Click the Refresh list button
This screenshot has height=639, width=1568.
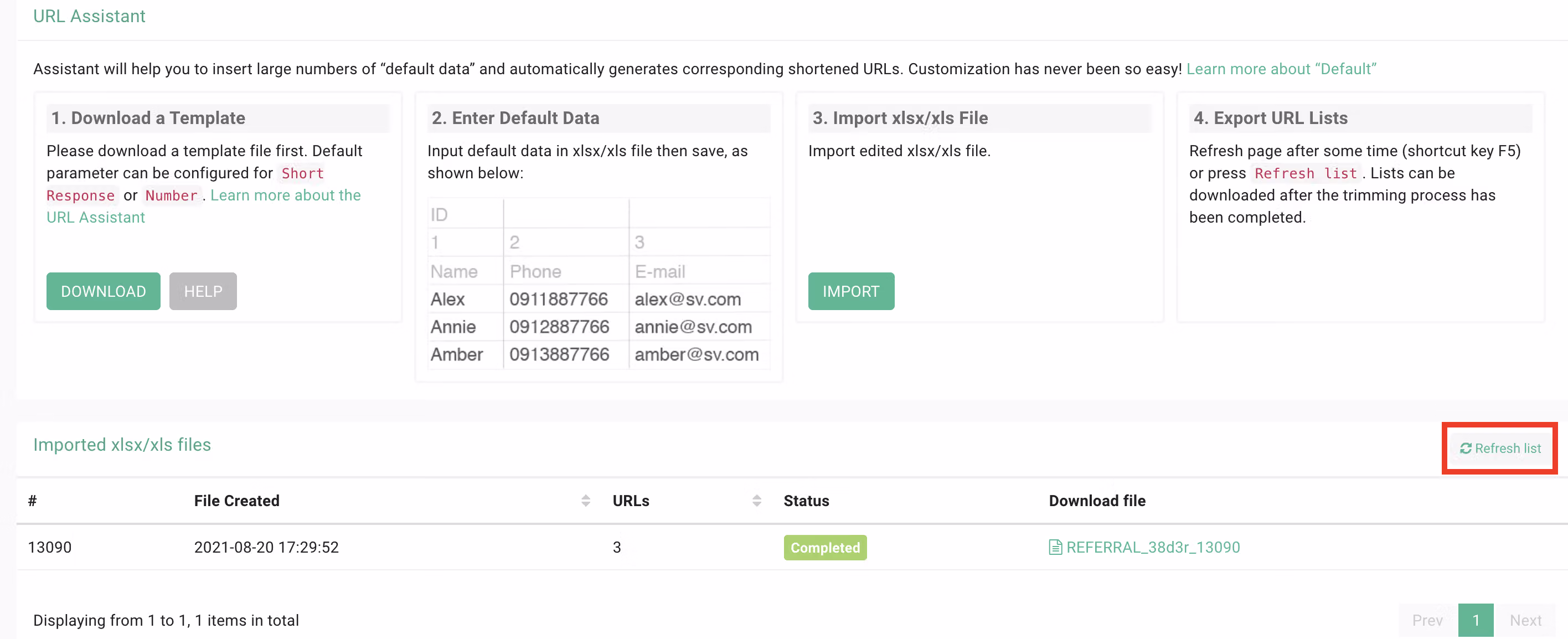click(1500, 448)
